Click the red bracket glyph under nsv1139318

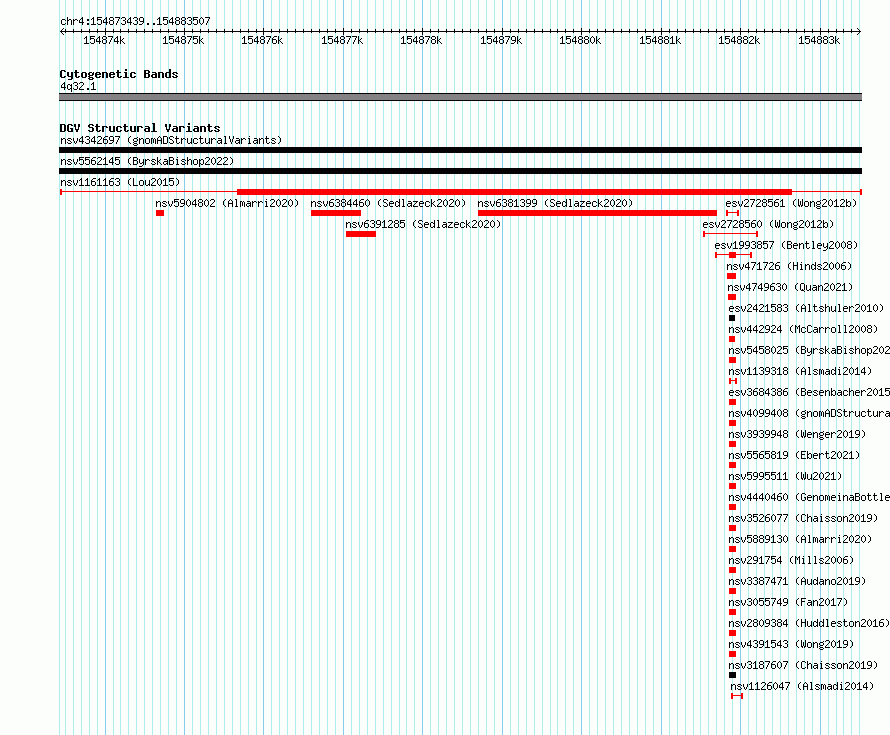click(x=733, y=381)
